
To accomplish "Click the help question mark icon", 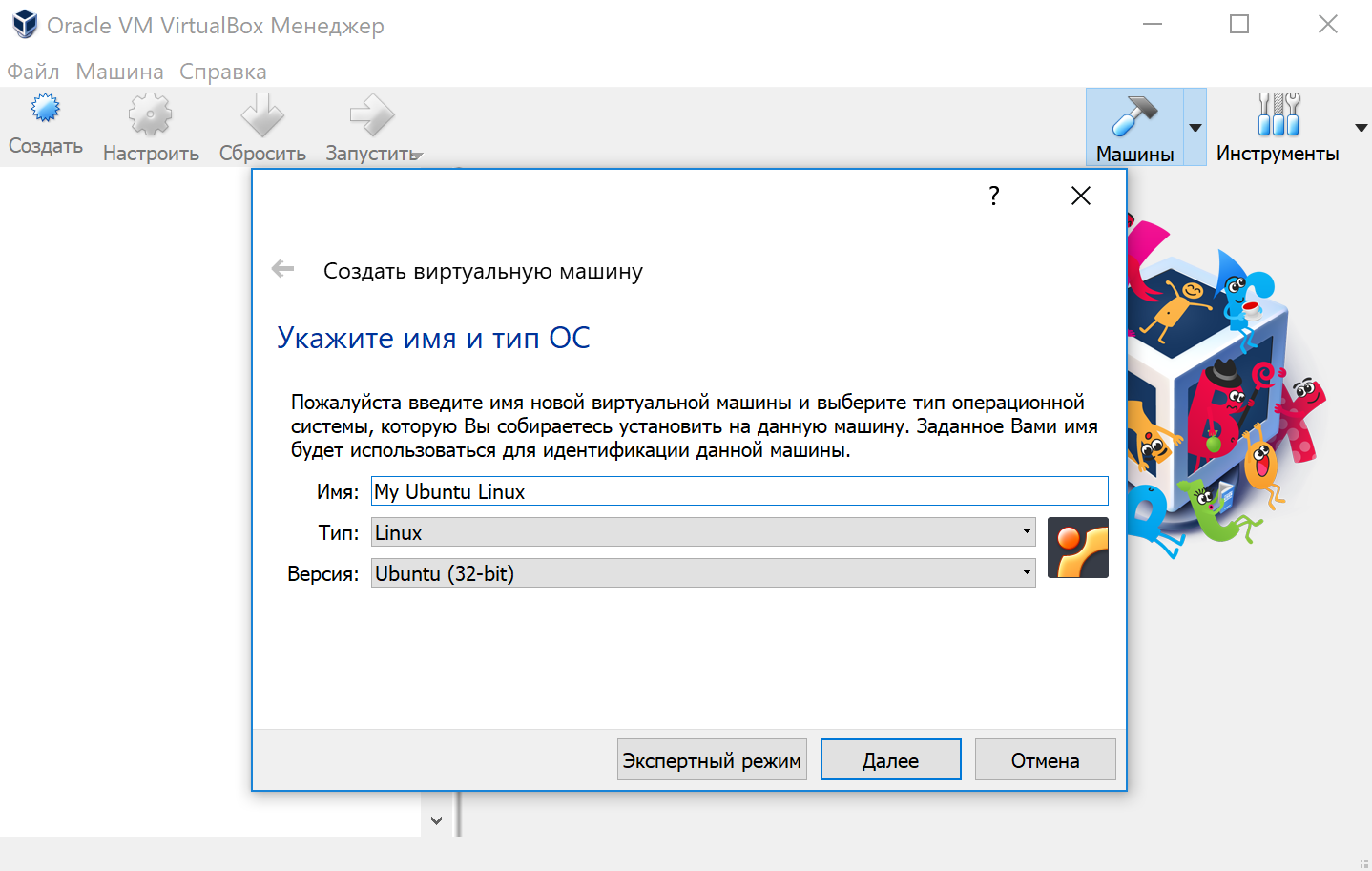I will tap(993, 195).
